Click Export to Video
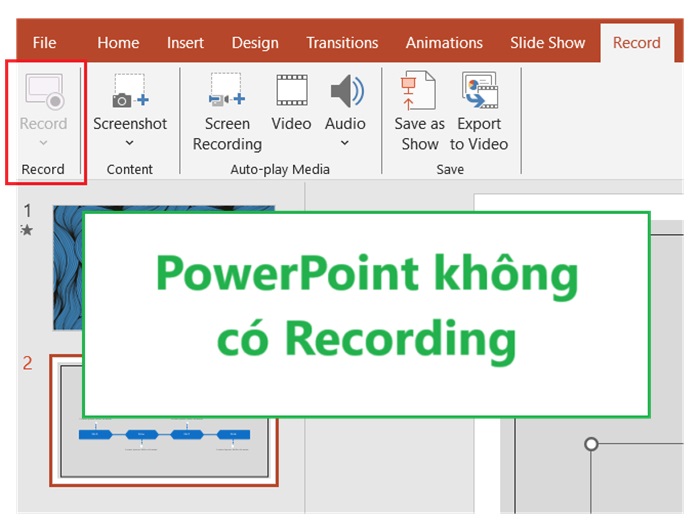 coord(479,112)
